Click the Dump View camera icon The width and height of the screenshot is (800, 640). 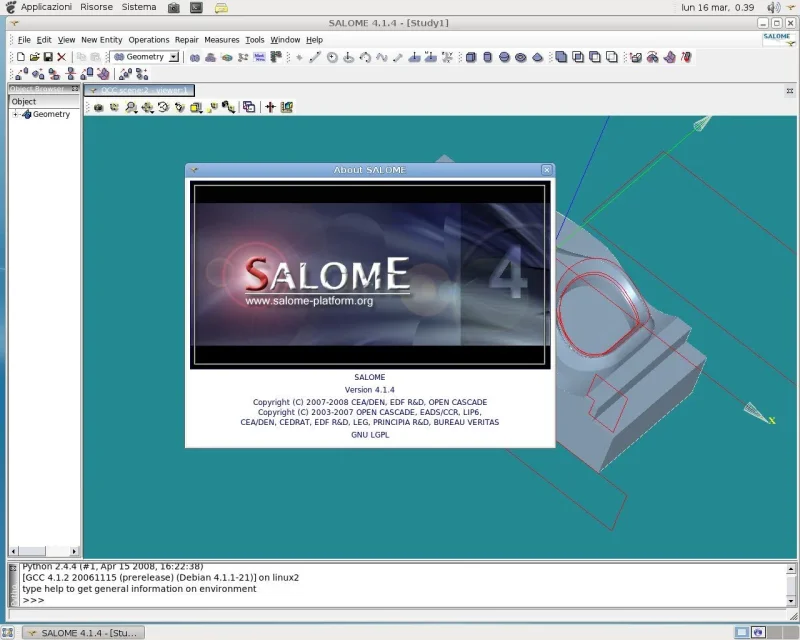[98, 107]
